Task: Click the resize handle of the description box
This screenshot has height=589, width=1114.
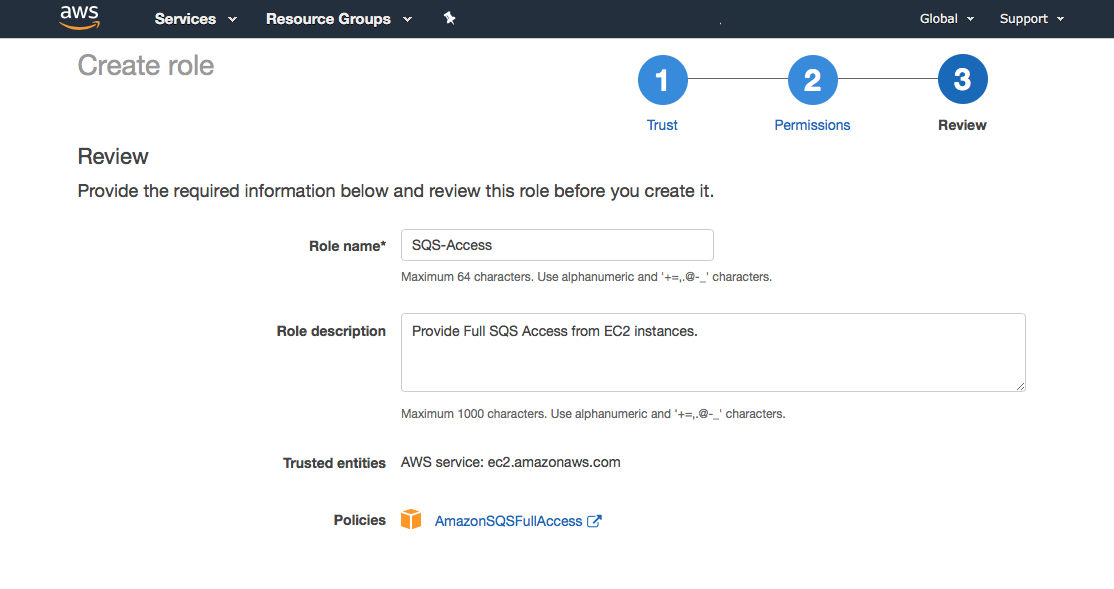Action: [x=1021, y=389]
